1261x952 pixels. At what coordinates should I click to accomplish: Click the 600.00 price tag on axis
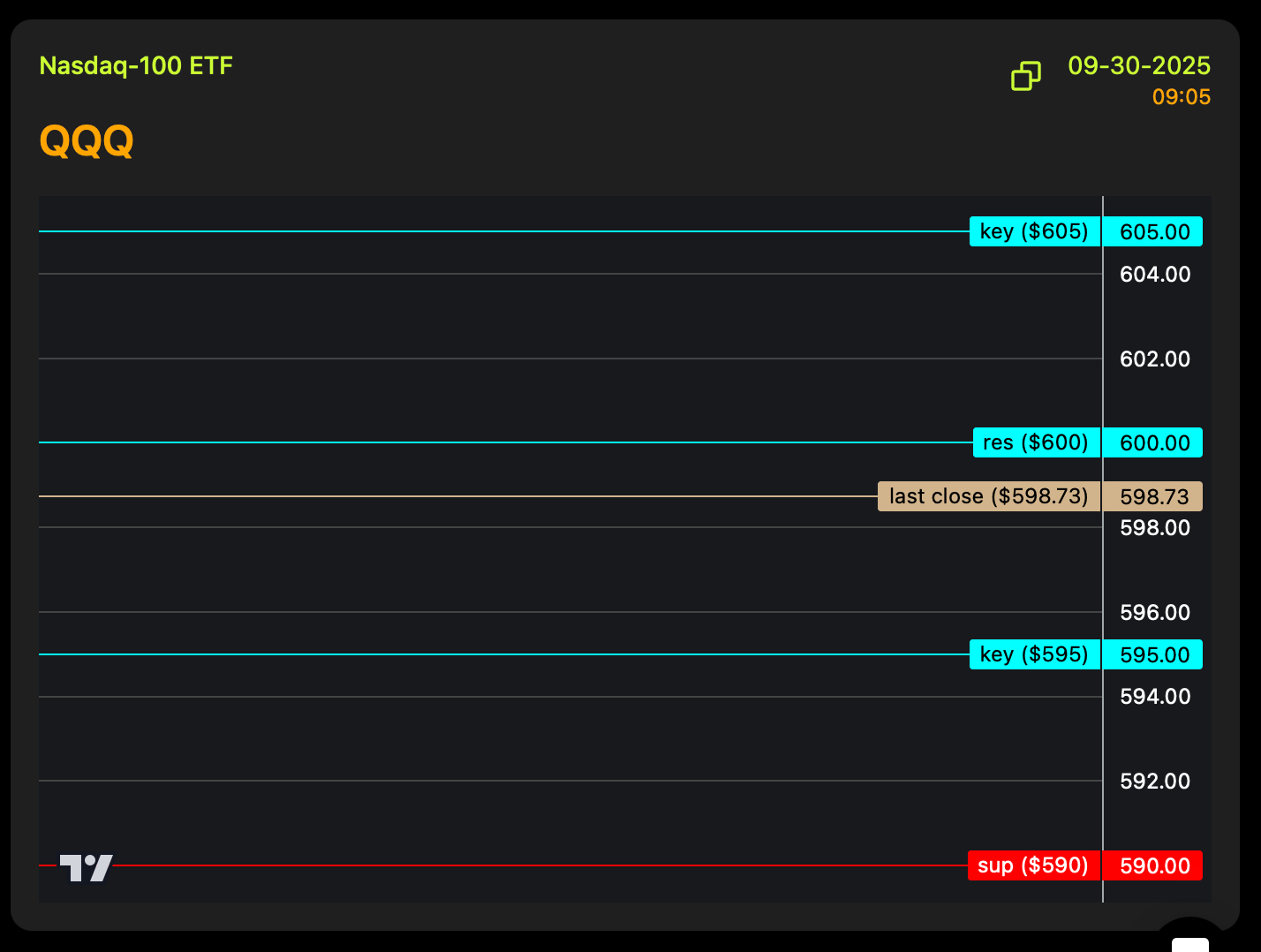[1153, 442]
